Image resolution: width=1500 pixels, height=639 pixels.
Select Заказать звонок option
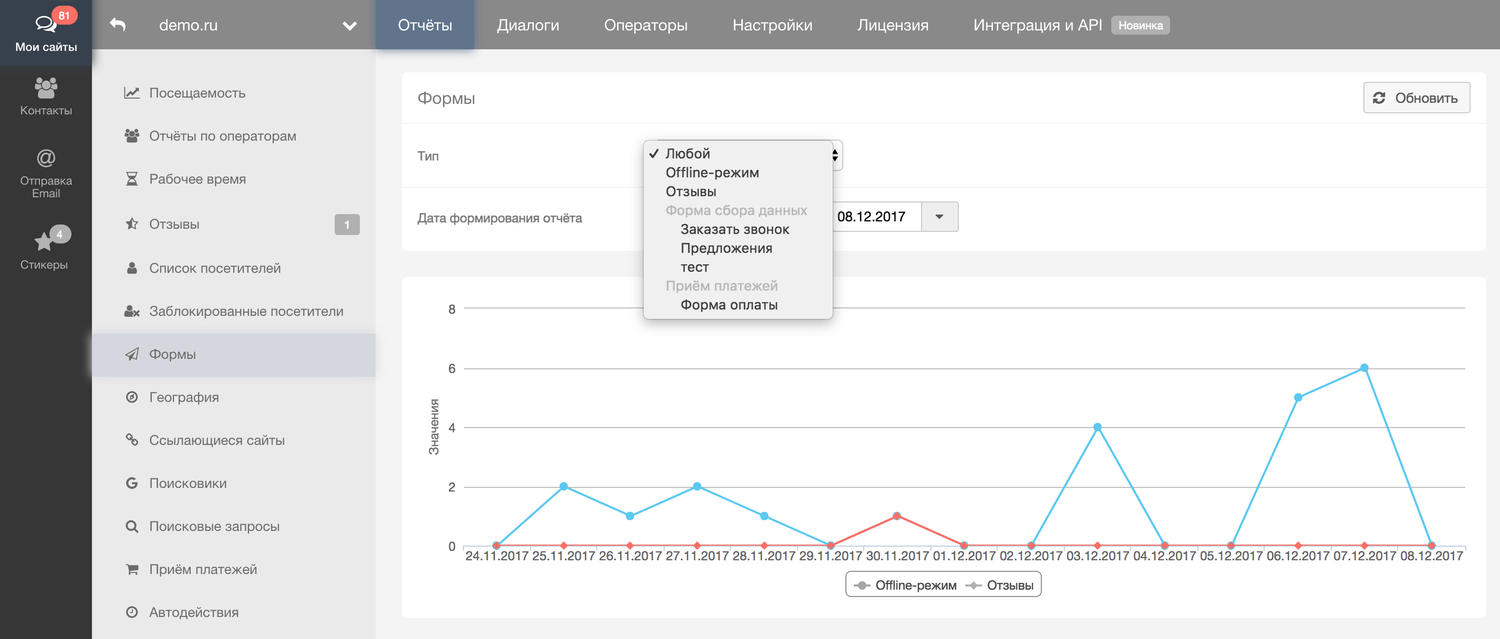tap(738, 230)
